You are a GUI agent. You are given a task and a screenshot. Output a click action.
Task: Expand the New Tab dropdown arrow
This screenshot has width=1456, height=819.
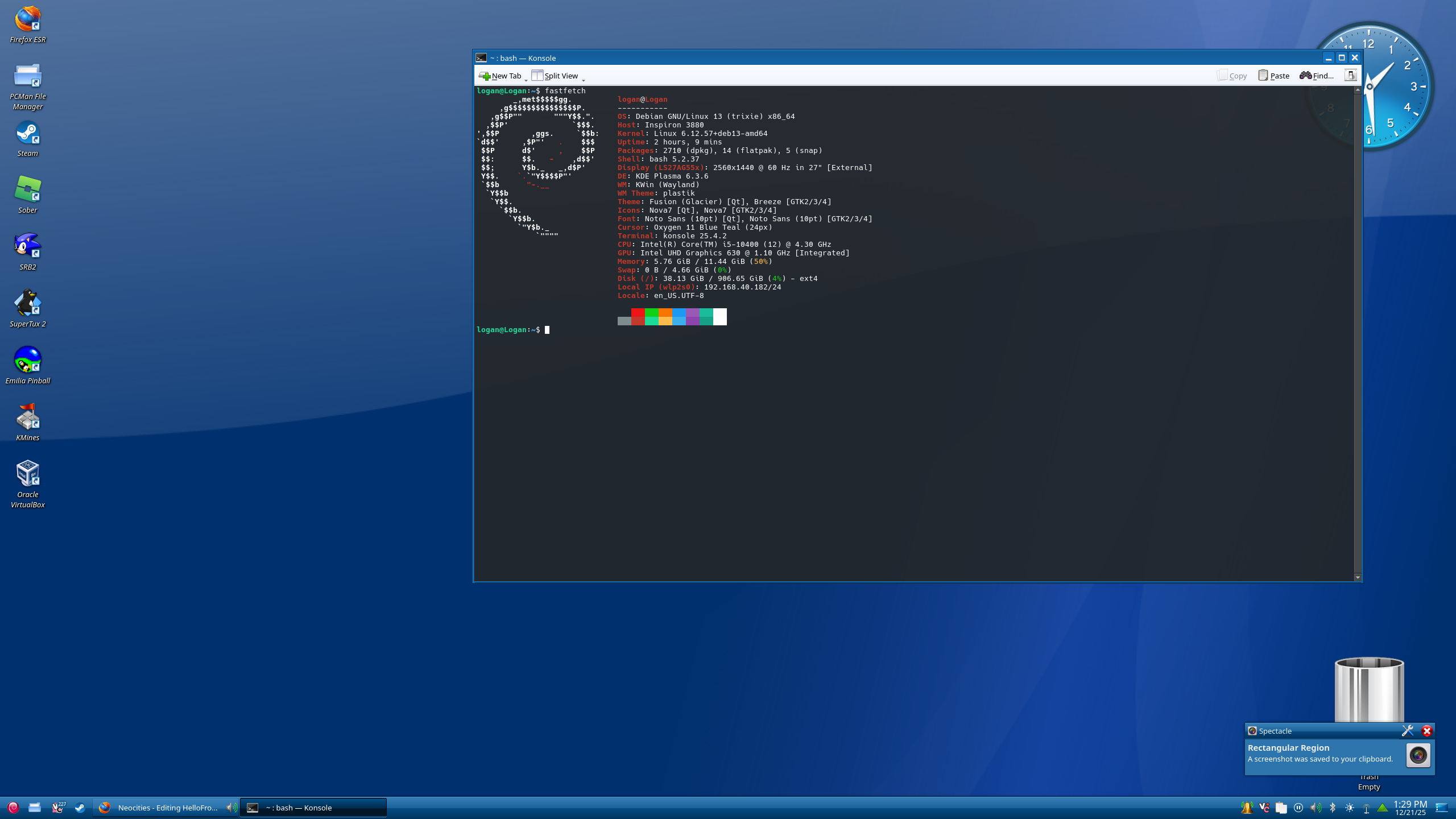(526, 79)
